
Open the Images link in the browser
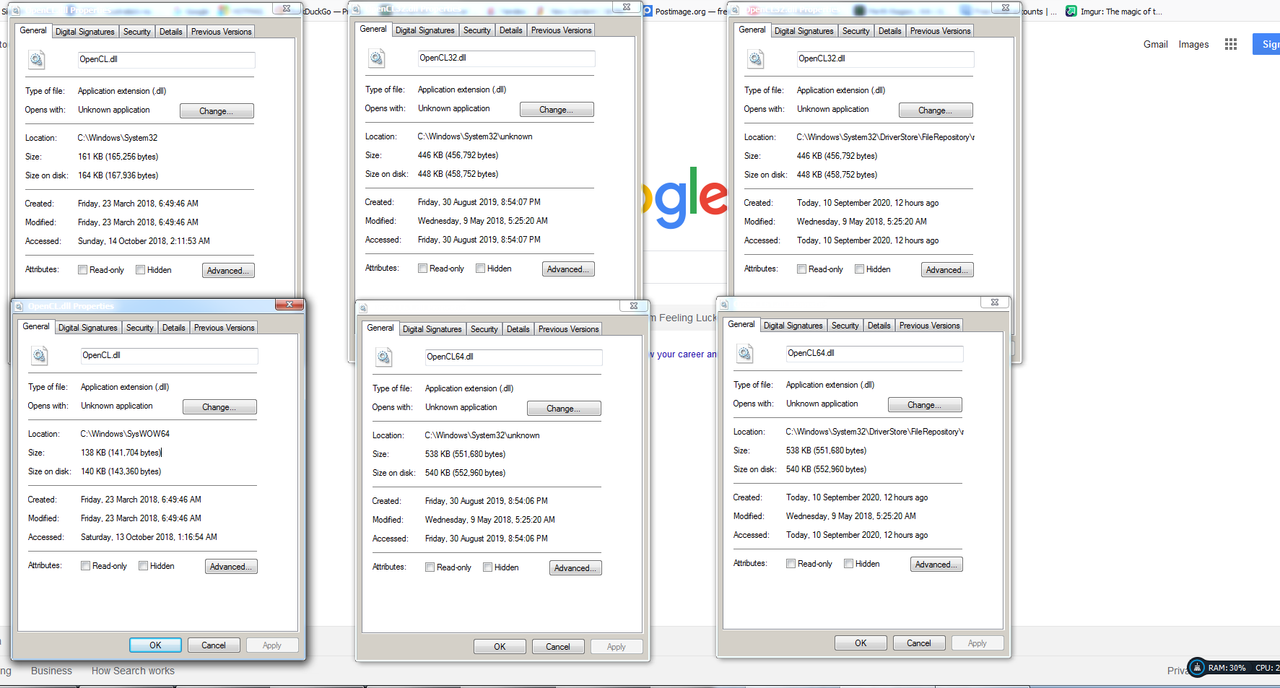pyautogui.click(x=1194, y=44)
